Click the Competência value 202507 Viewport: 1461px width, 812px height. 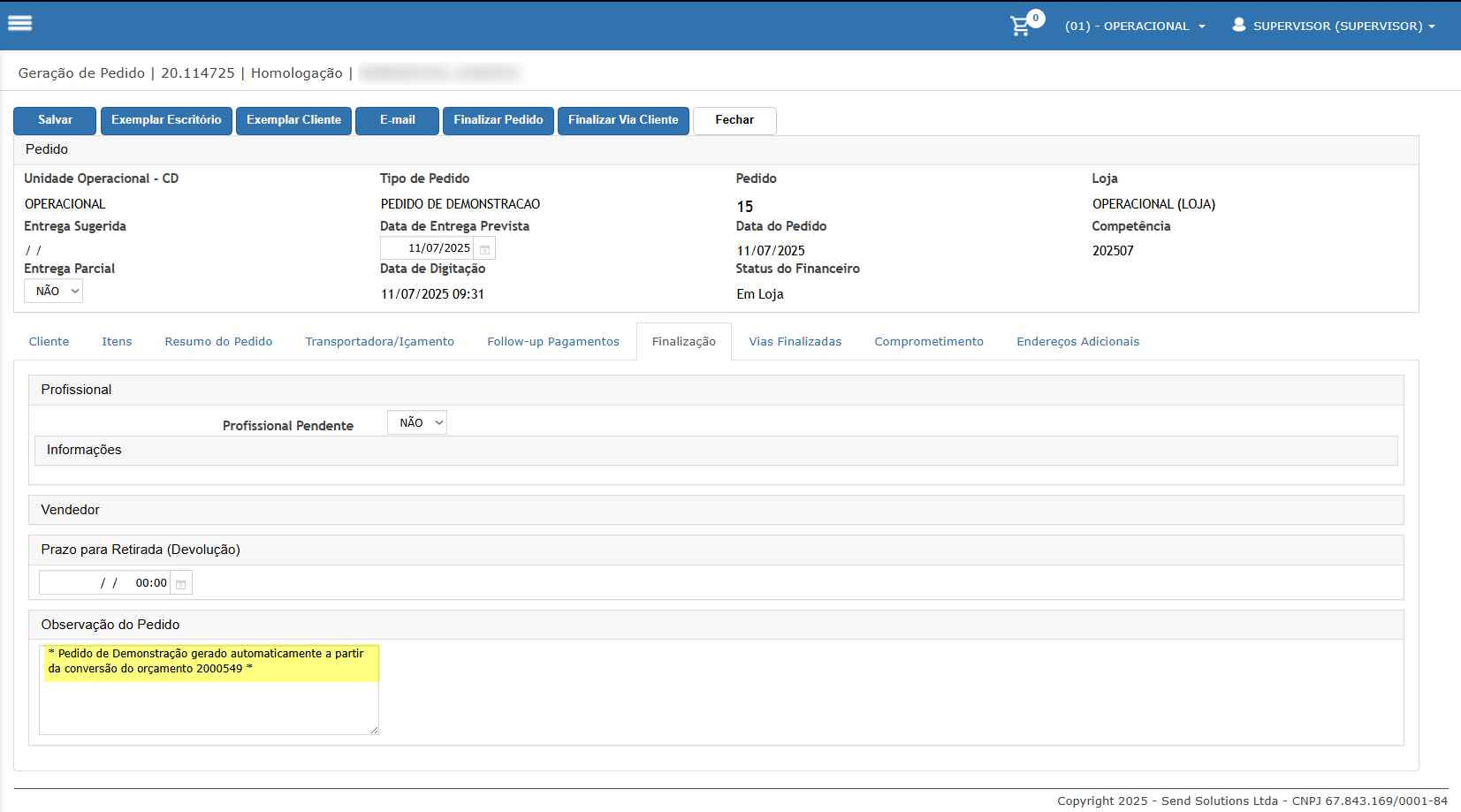coord(1113,251)
